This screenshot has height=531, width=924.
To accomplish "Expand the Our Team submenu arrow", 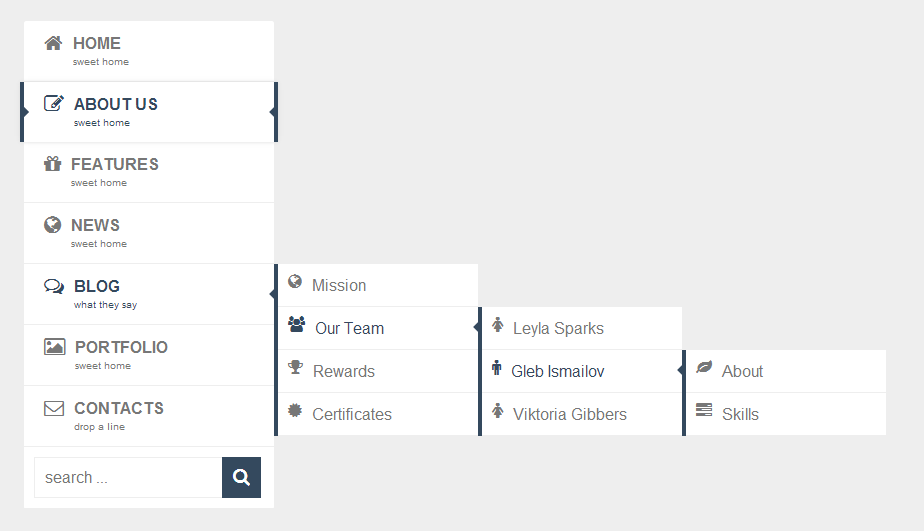I will (476, 328).
